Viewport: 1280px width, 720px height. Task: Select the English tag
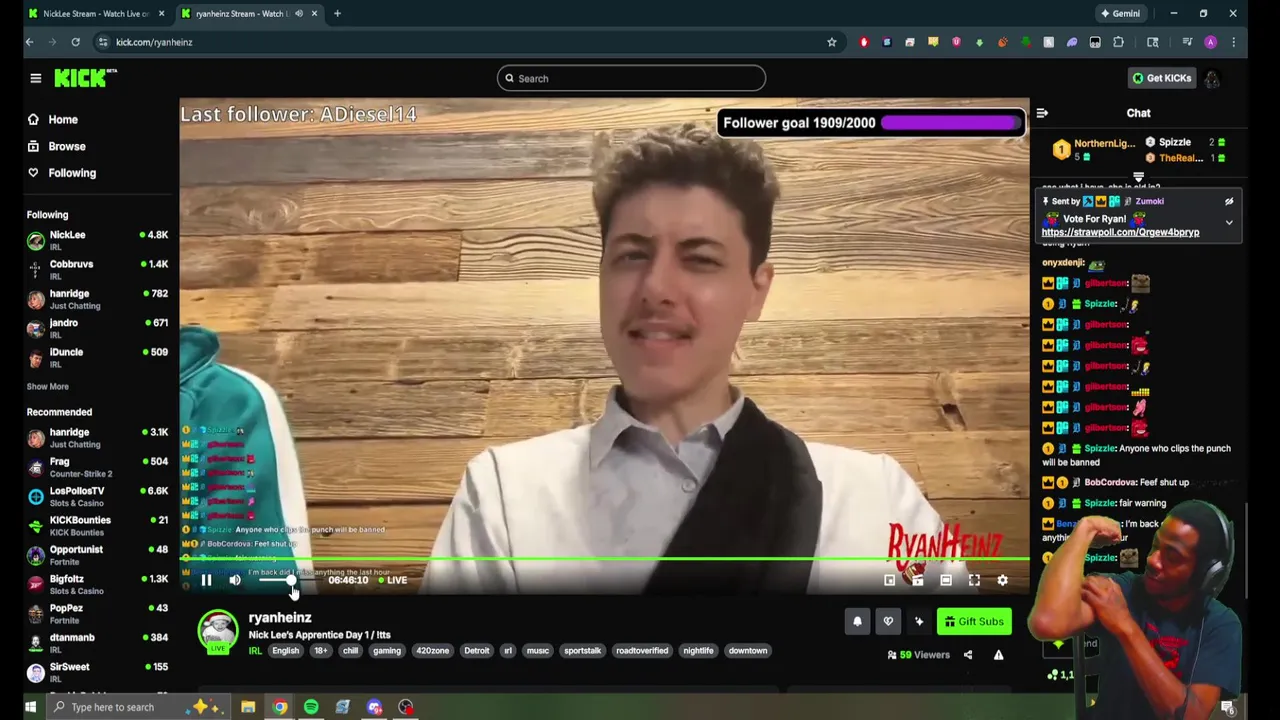click(285, 651)
